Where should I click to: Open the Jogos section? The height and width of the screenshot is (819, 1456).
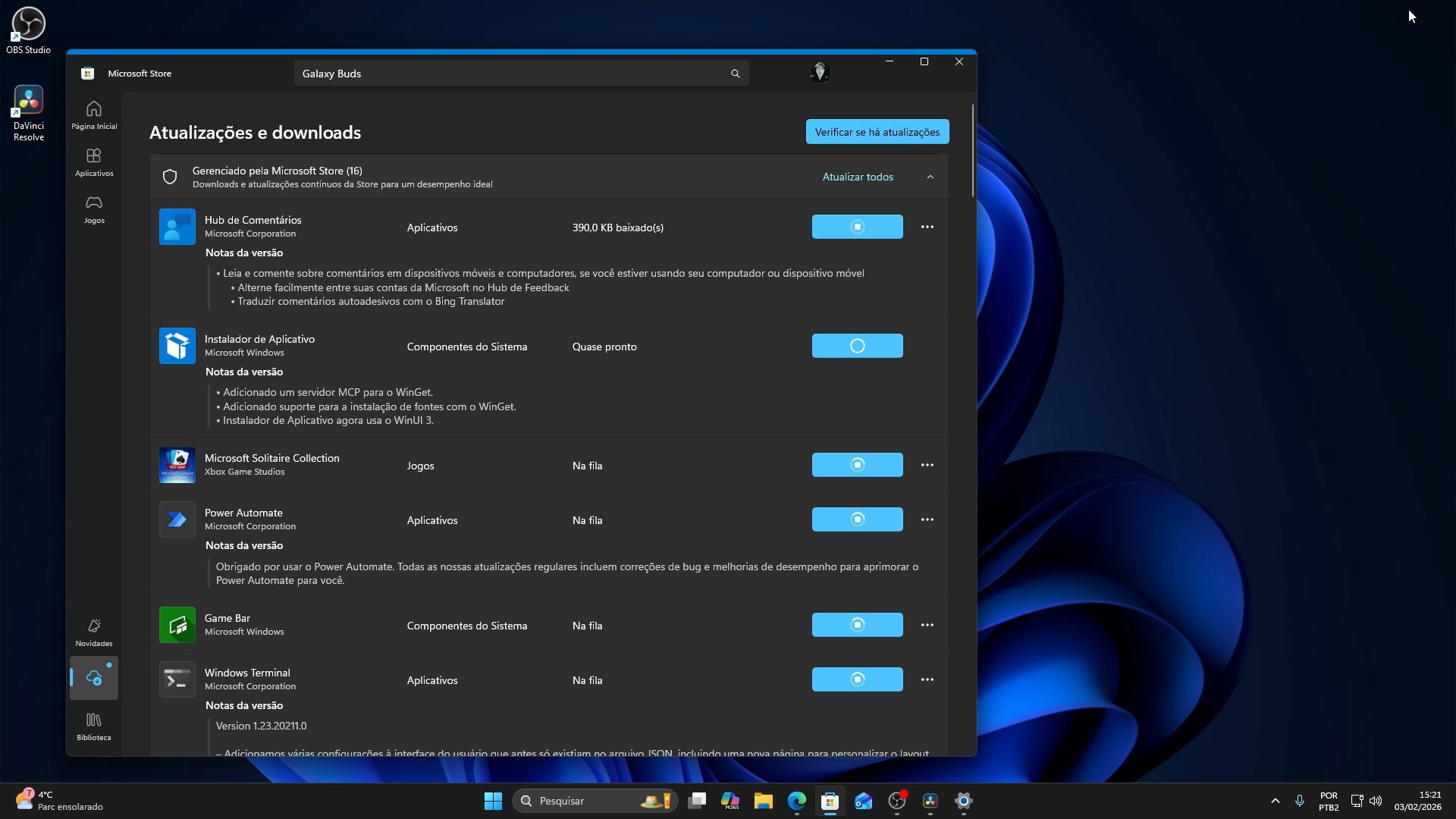[94, 209]
